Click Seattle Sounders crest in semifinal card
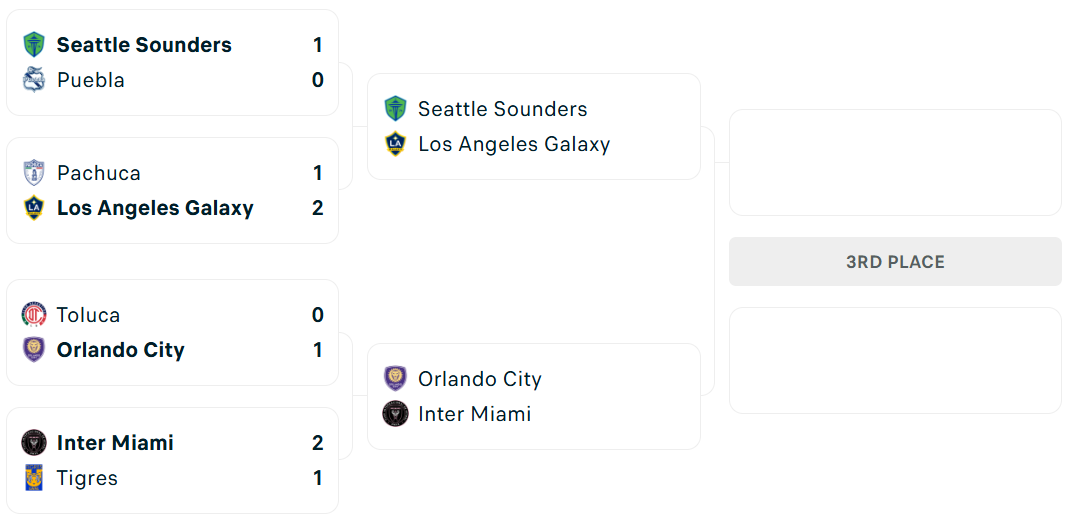Image resolution: width=1071 pixels, height=521 pixels. click(x=395, y=109)
